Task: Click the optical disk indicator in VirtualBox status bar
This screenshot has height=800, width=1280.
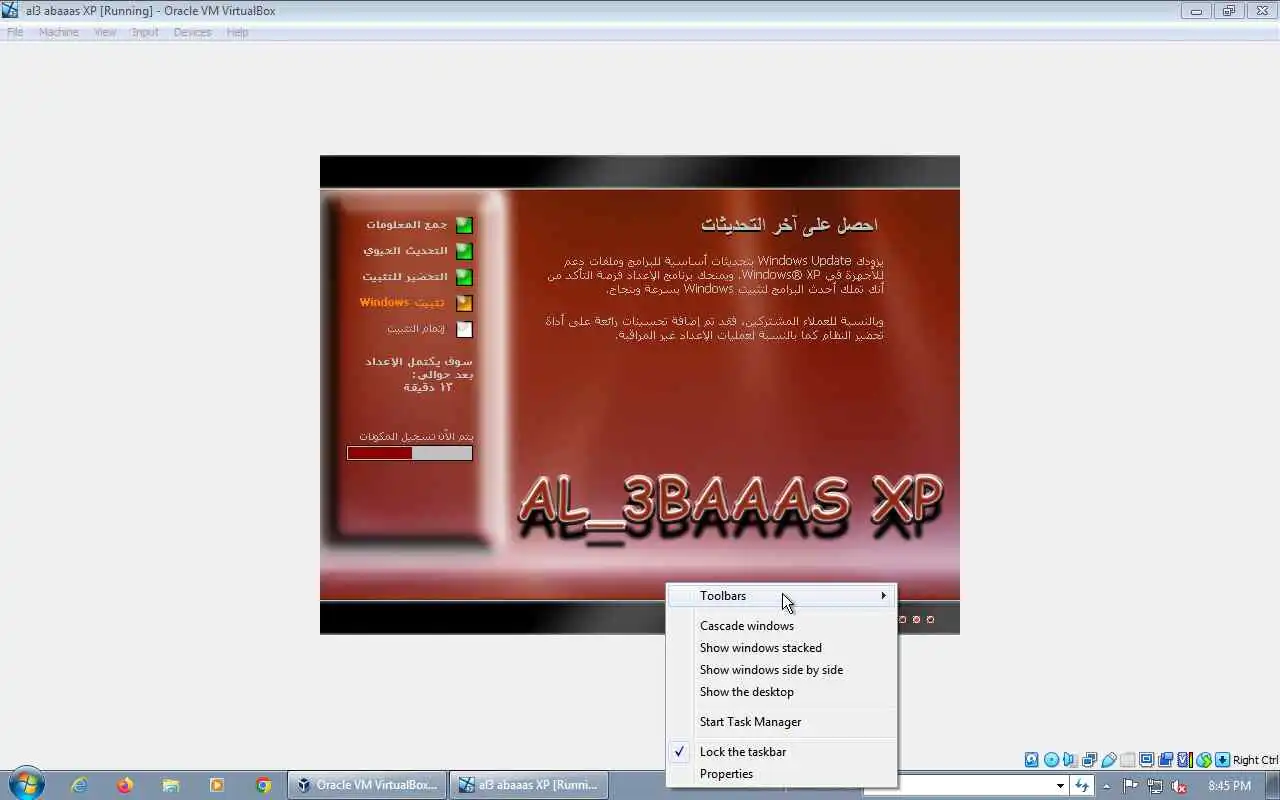Action: 1051,760
